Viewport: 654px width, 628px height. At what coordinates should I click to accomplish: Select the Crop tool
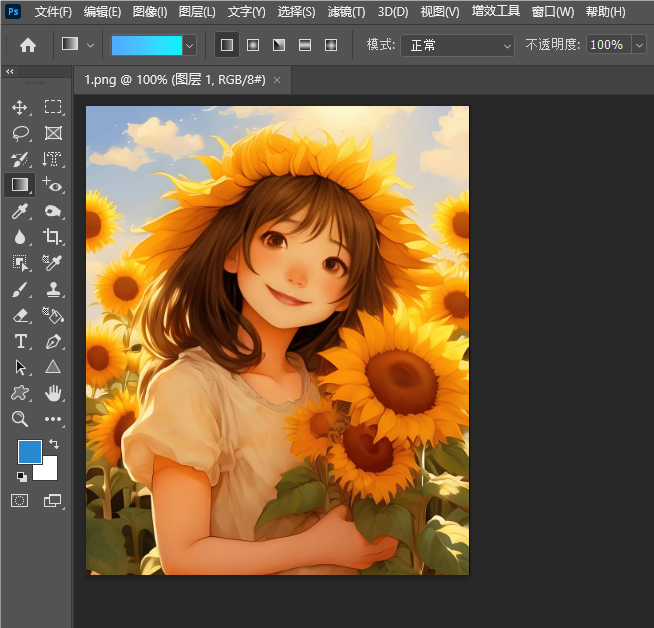click(53, 237)
